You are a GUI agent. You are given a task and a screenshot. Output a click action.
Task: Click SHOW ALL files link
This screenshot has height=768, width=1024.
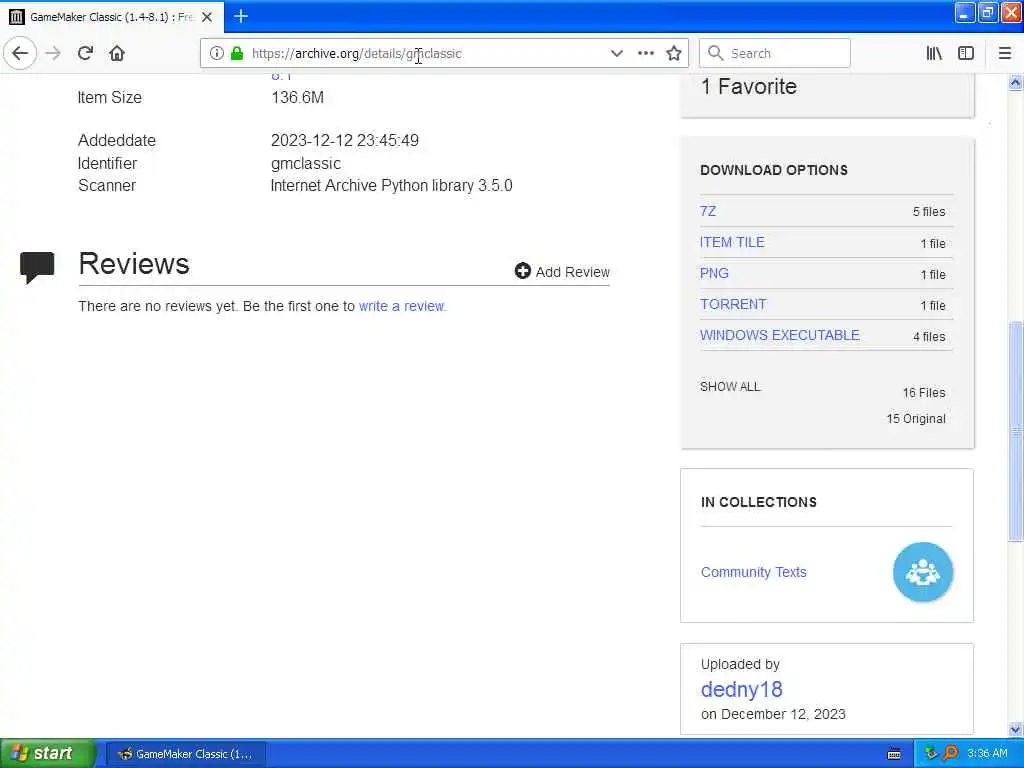(730, 387)
